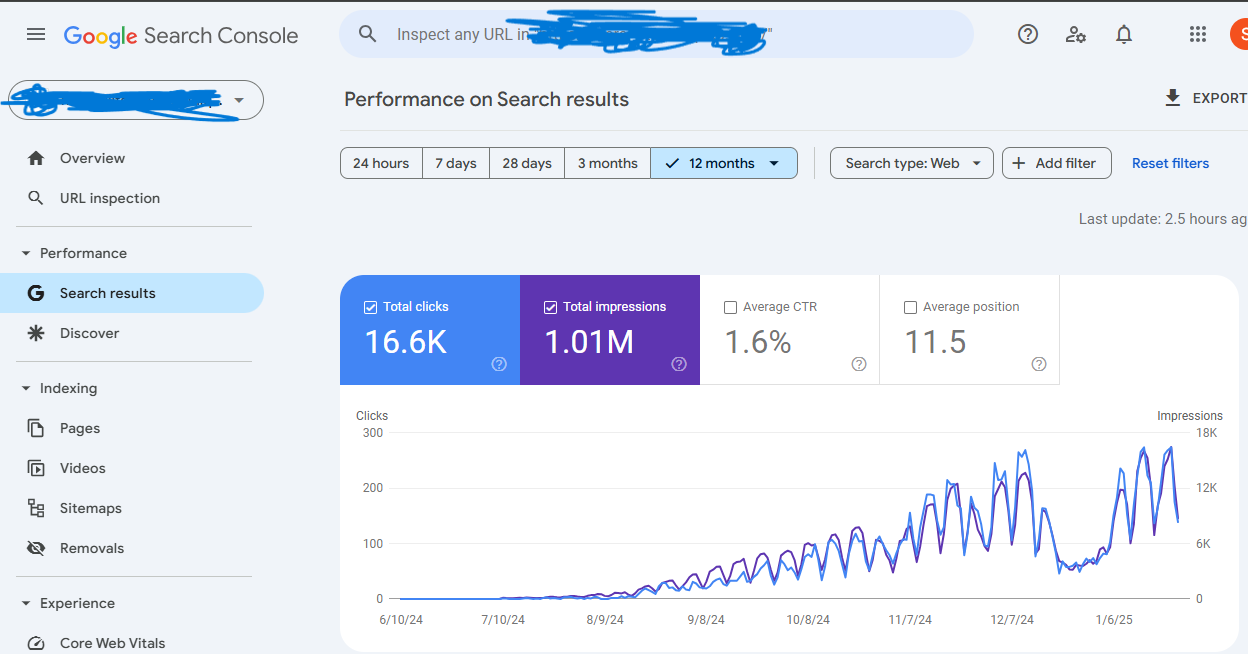Click the Discover asterisk icon
The image size is (1248, 654).
click(x=36, y=333)
